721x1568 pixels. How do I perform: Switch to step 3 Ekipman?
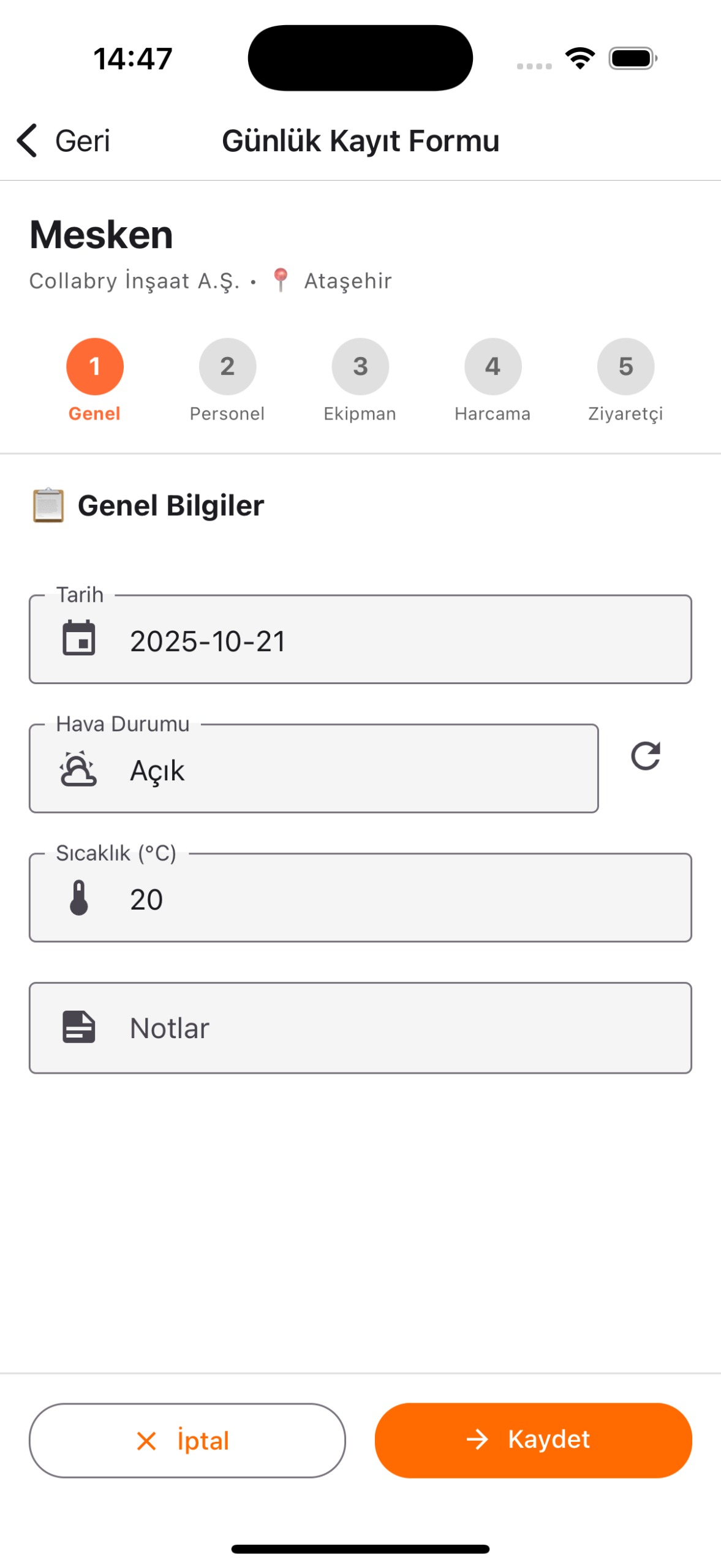pos(360,366)
